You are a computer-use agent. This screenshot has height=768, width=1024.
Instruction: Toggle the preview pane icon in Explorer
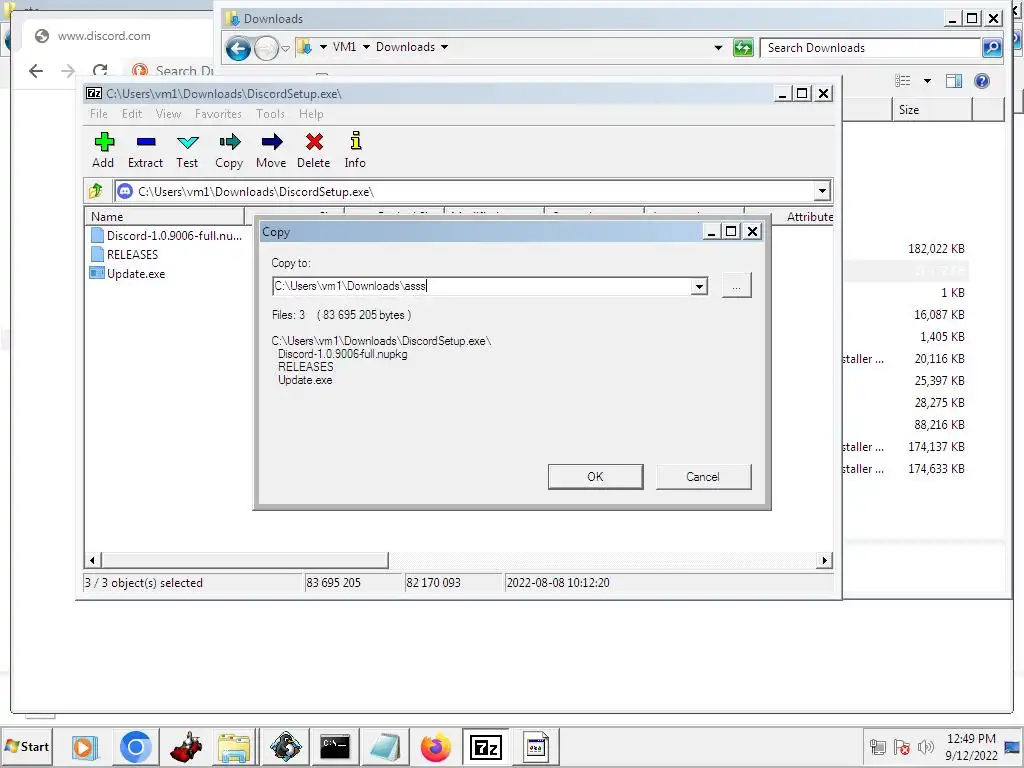[x=954, y=81]
